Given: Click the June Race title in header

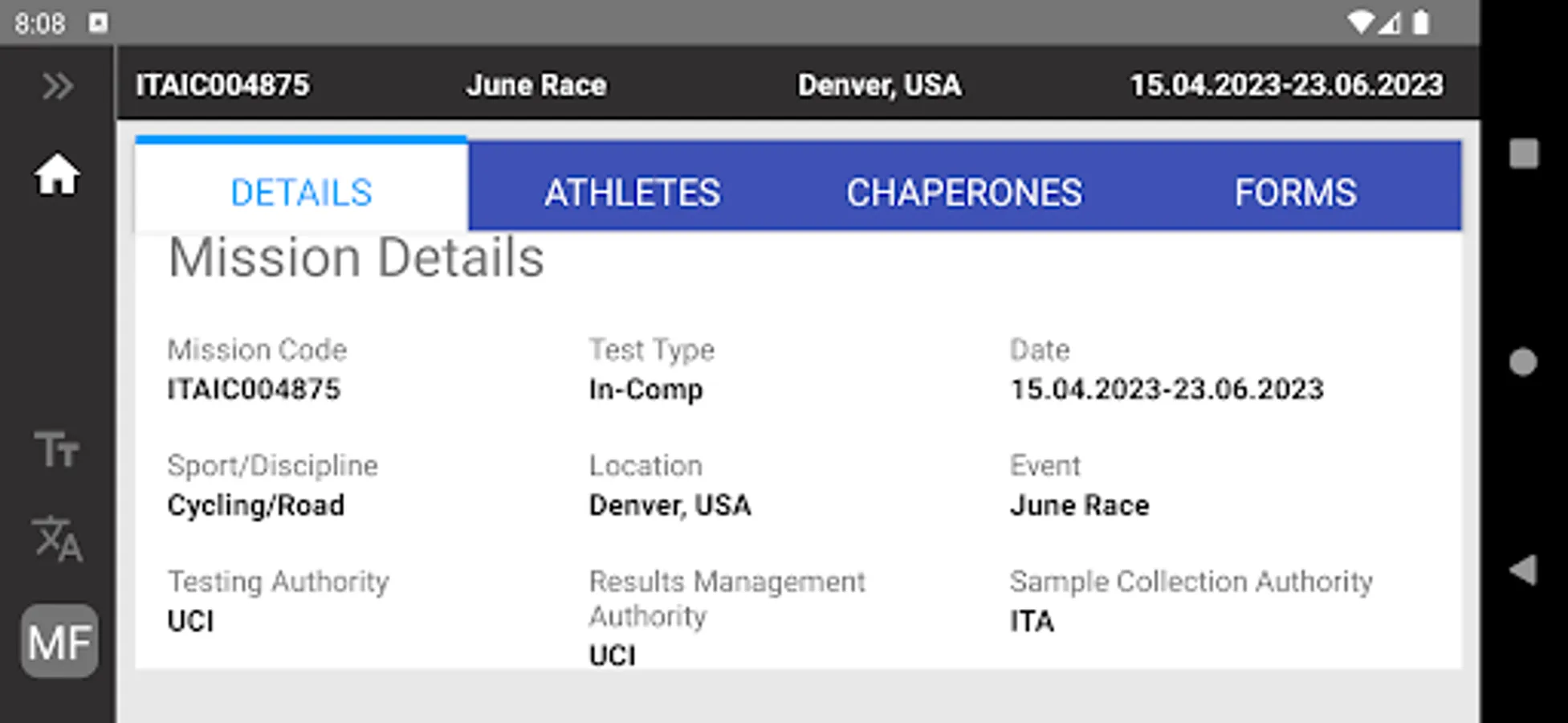Looking at the screenshot, I should 536,85.
